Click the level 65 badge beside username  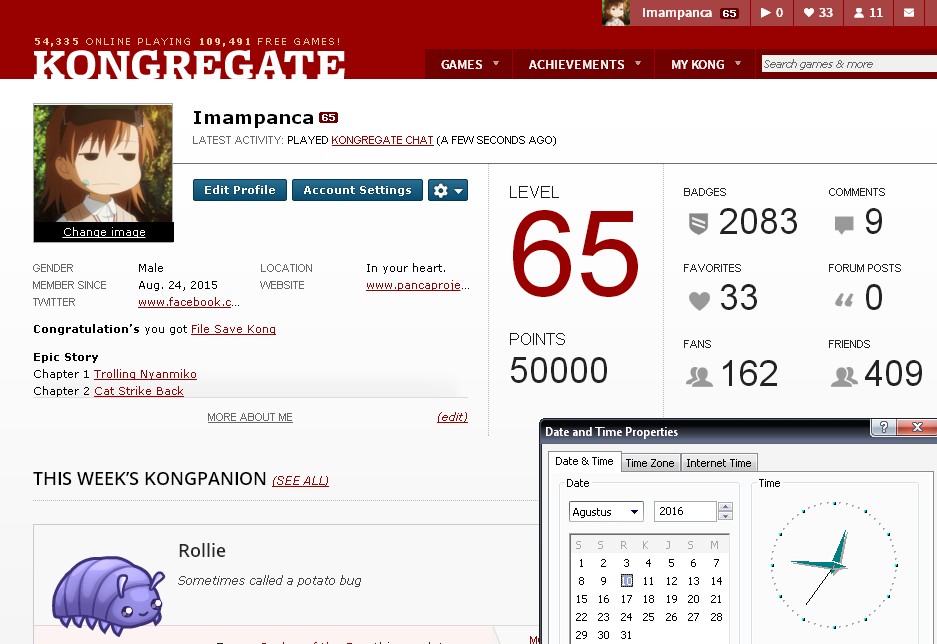pos(328,118)
